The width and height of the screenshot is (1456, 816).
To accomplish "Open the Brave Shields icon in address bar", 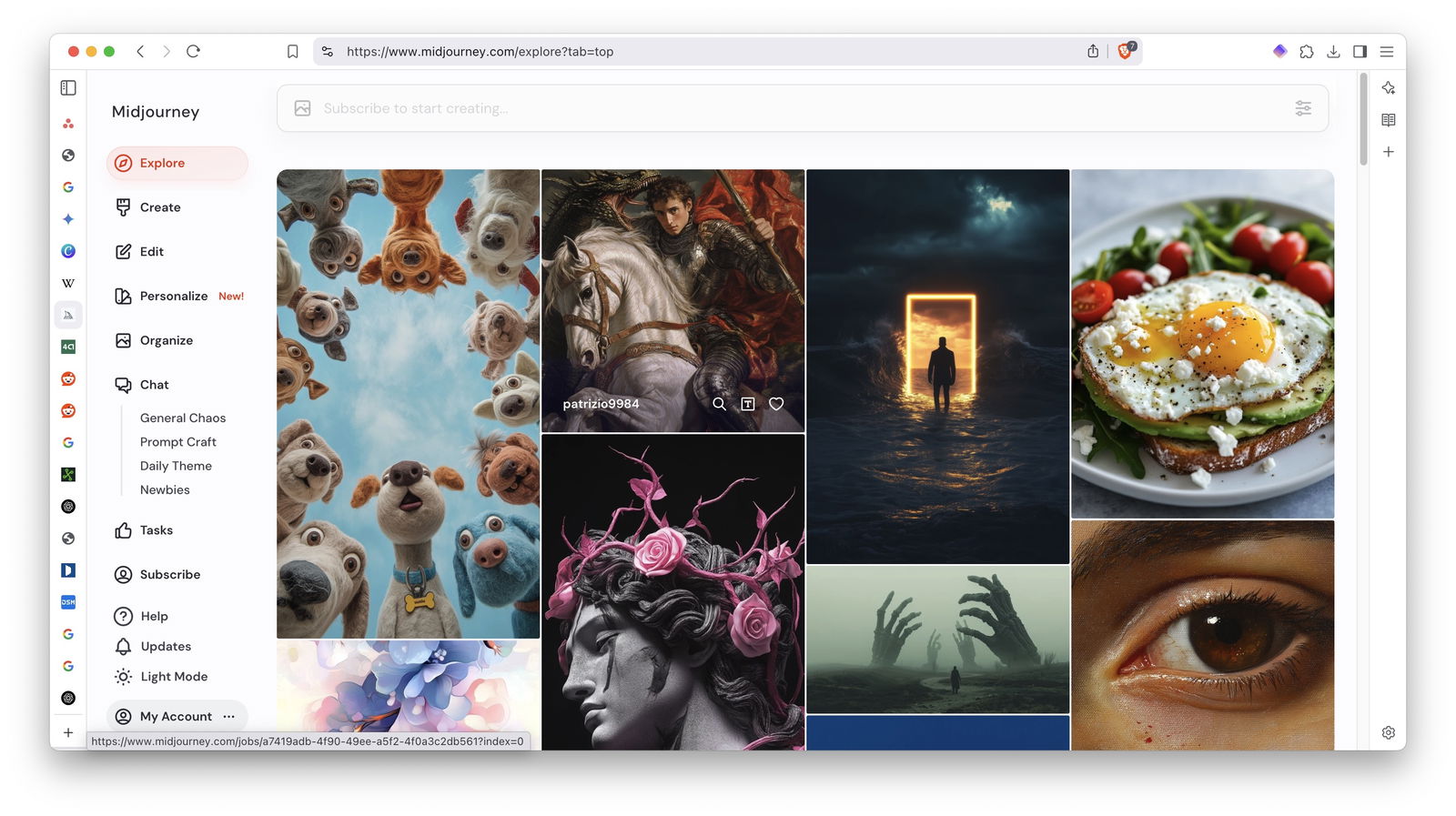I will click(x=1126, y=51).
